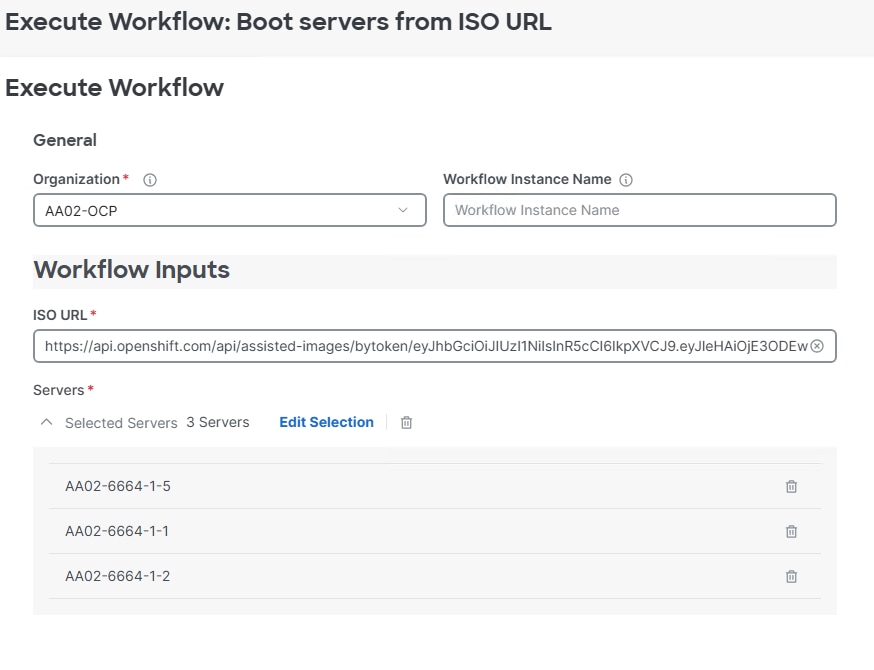This screenshot has height=670, width=874.
Task: Focus the Workflow Instance Name input field
Action: 640,210
